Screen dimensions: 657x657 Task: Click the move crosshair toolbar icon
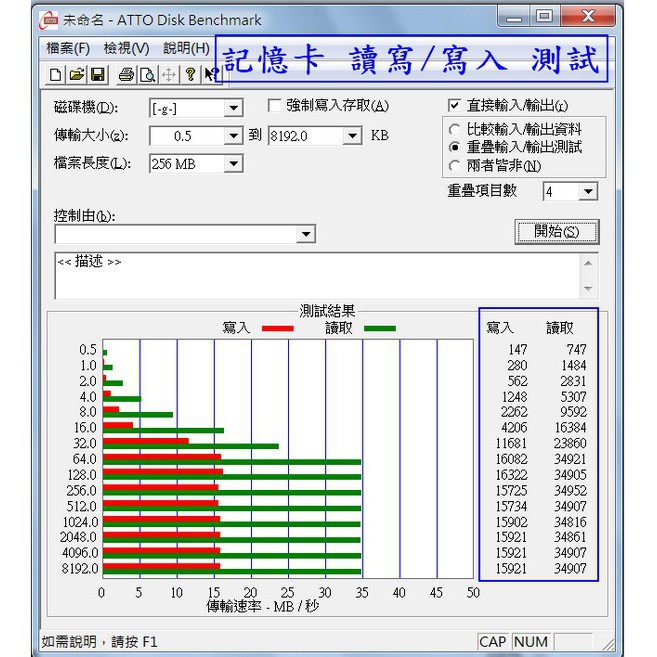point(168,75)
